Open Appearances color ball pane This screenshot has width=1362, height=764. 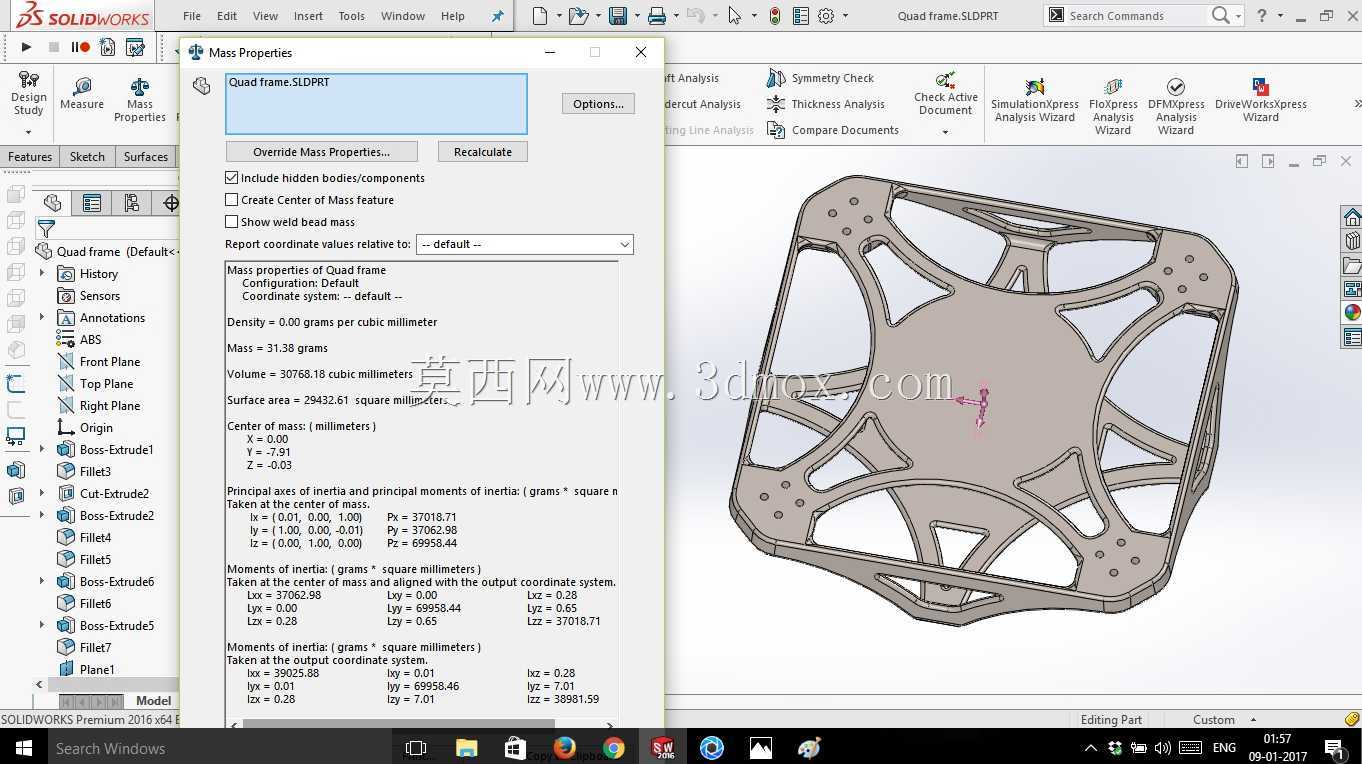[x=1352, y=313]
